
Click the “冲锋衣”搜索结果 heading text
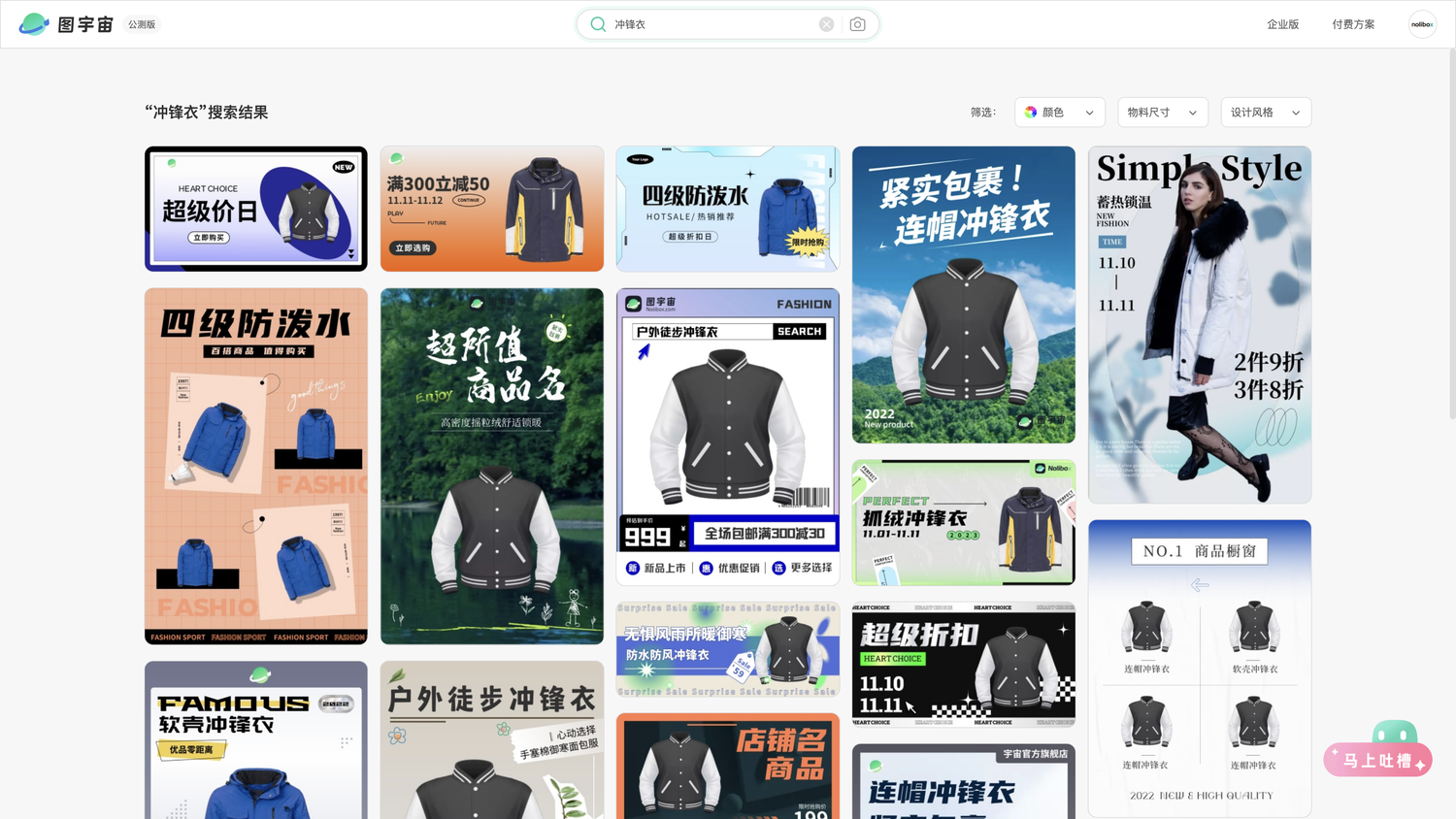207,113
